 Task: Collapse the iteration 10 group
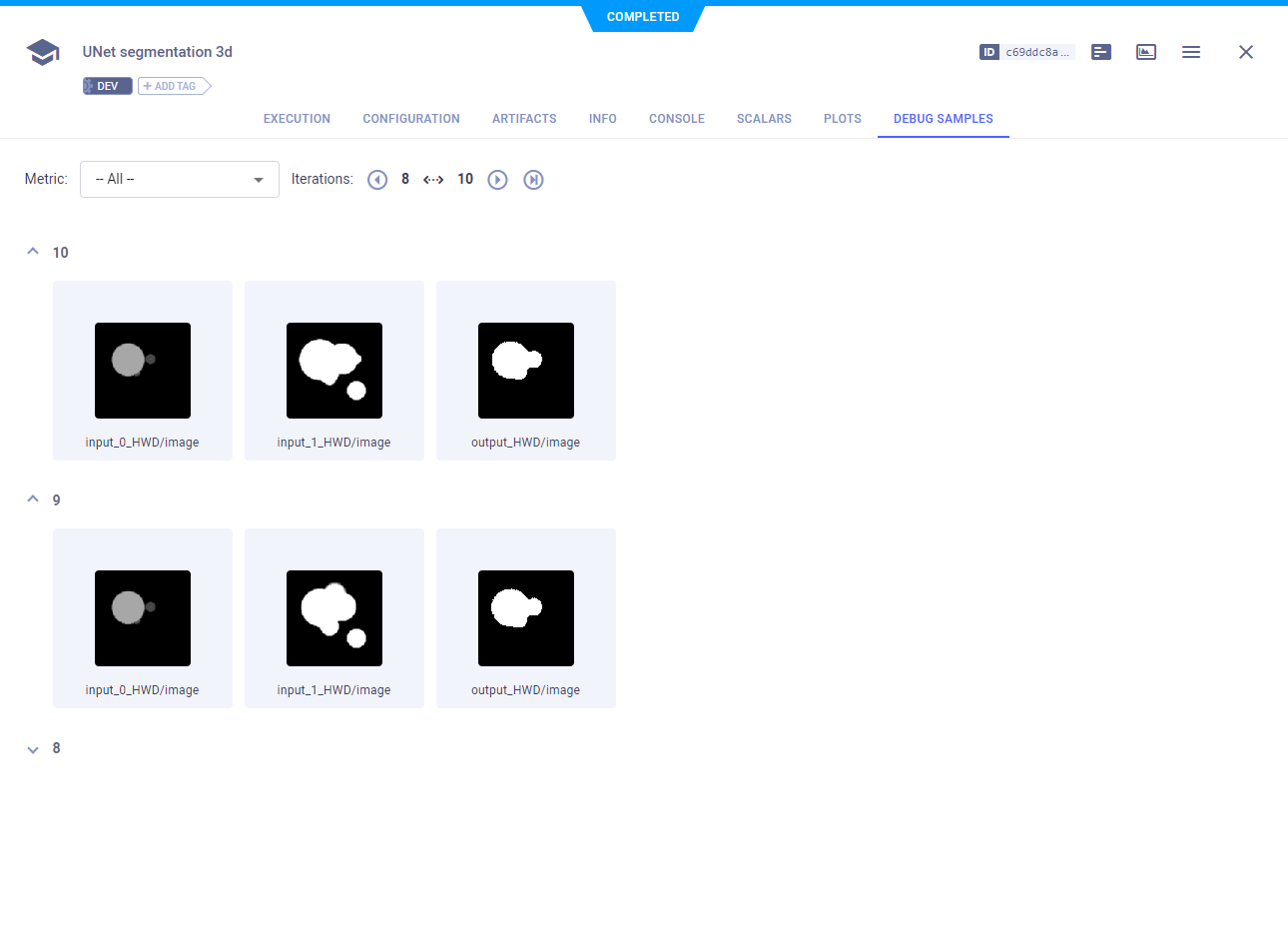coord(32,252)
